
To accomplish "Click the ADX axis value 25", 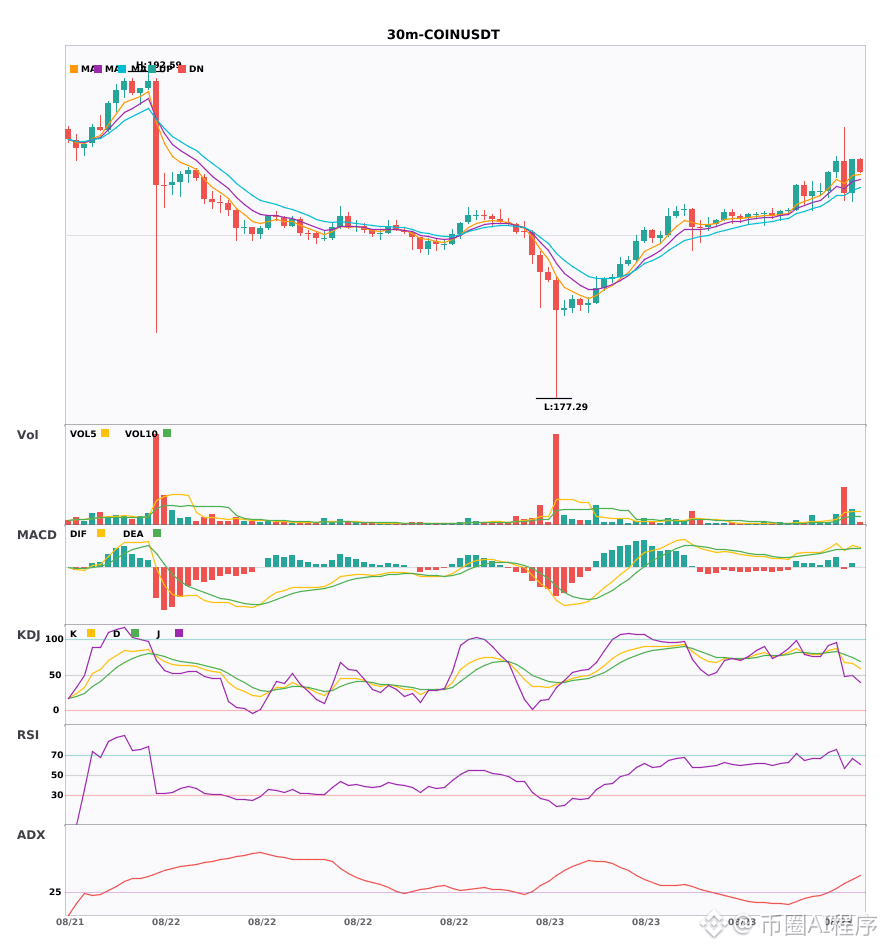I will point(55,892).
